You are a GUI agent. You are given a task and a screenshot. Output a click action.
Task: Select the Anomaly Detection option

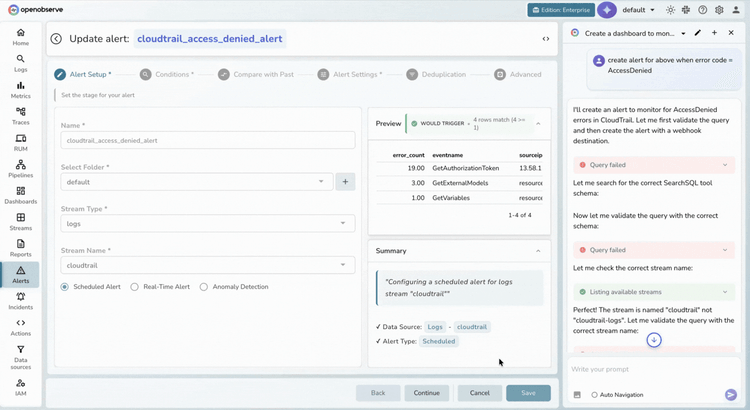[204, 287]
